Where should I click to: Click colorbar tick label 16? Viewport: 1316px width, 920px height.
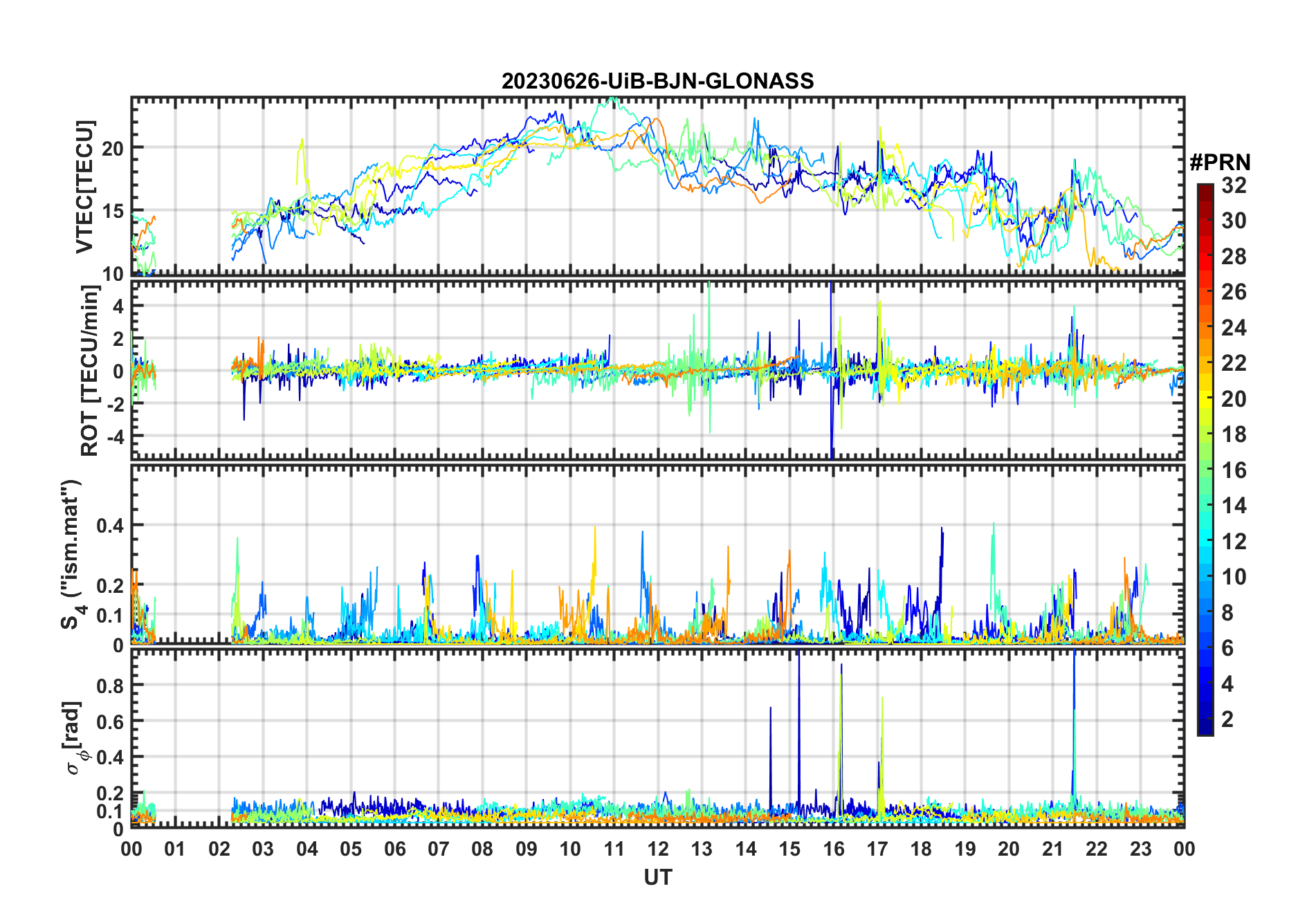pyautogui.click(x=1234, y=470)
